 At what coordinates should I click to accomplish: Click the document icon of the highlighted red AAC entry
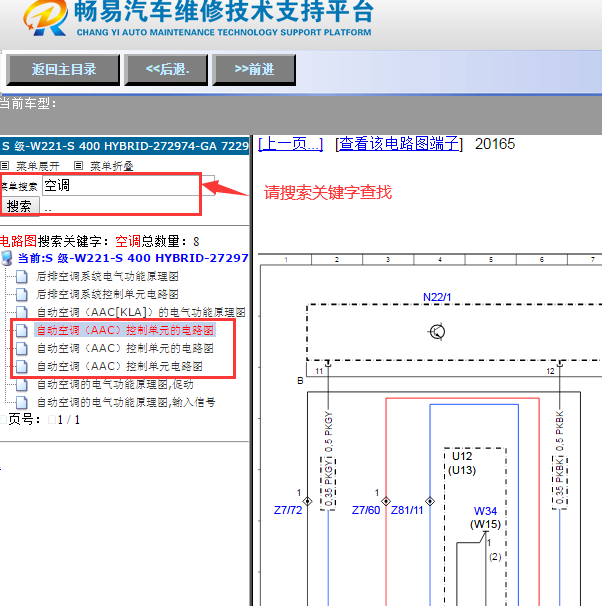[x=22, y=330]
